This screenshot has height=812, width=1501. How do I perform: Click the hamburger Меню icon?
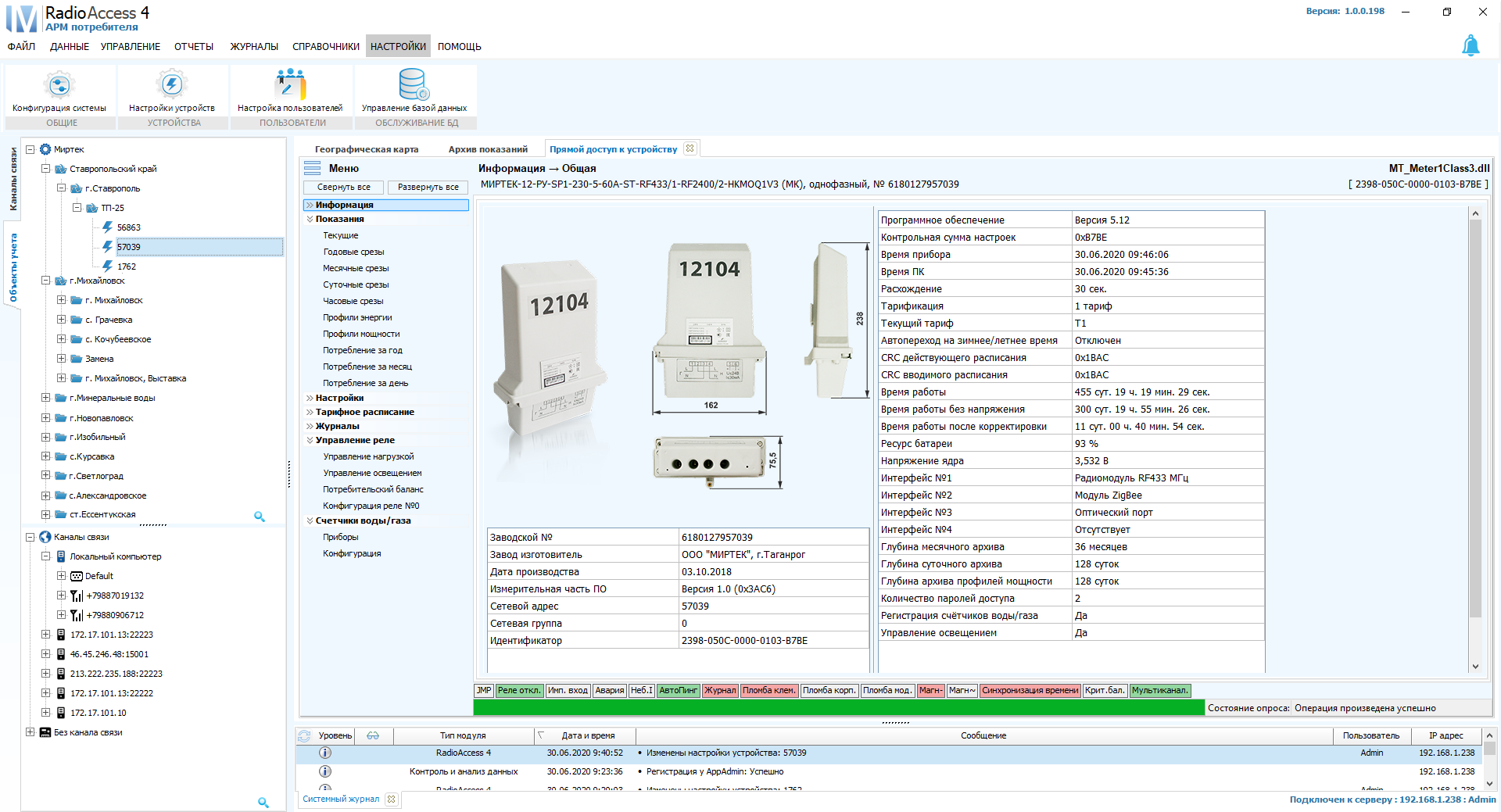[313, 168]
